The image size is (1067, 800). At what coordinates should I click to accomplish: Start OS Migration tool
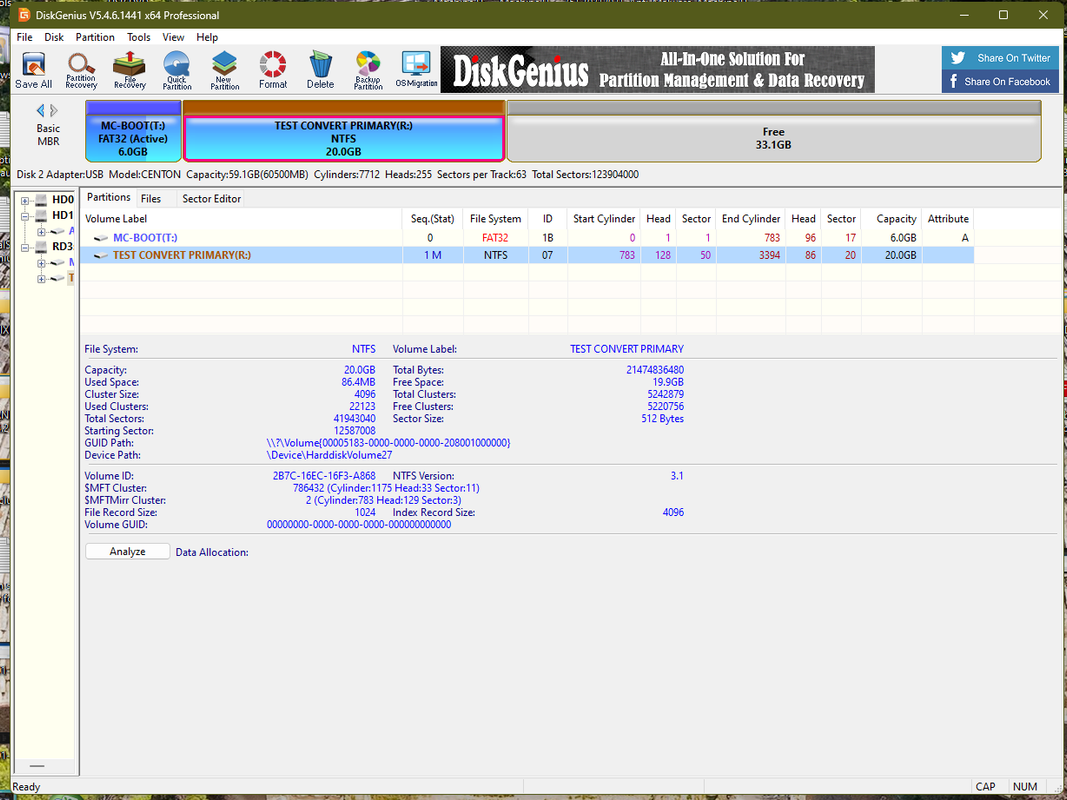coord(416,70)
